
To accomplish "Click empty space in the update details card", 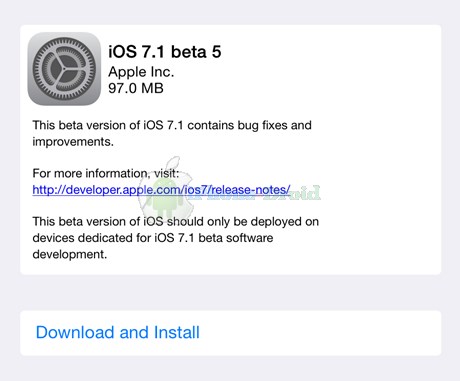I will 377,150.
